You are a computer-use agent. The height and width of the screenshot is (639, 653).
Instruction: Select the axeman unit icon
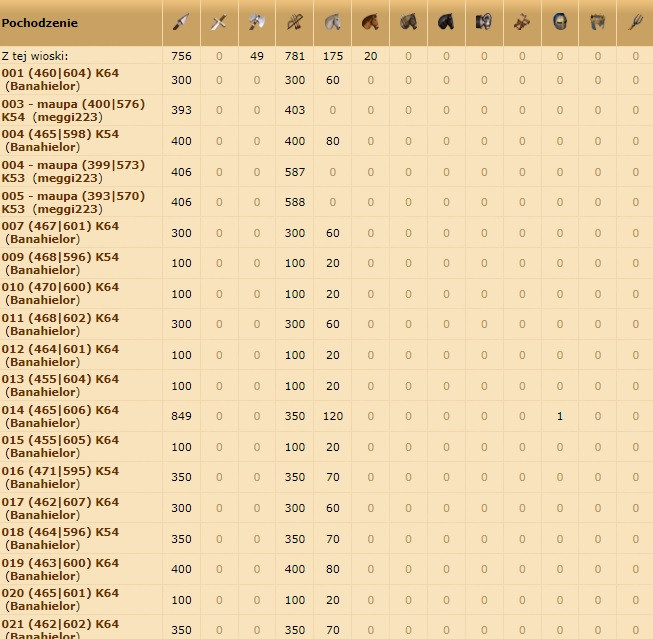(x=257, y=22)
